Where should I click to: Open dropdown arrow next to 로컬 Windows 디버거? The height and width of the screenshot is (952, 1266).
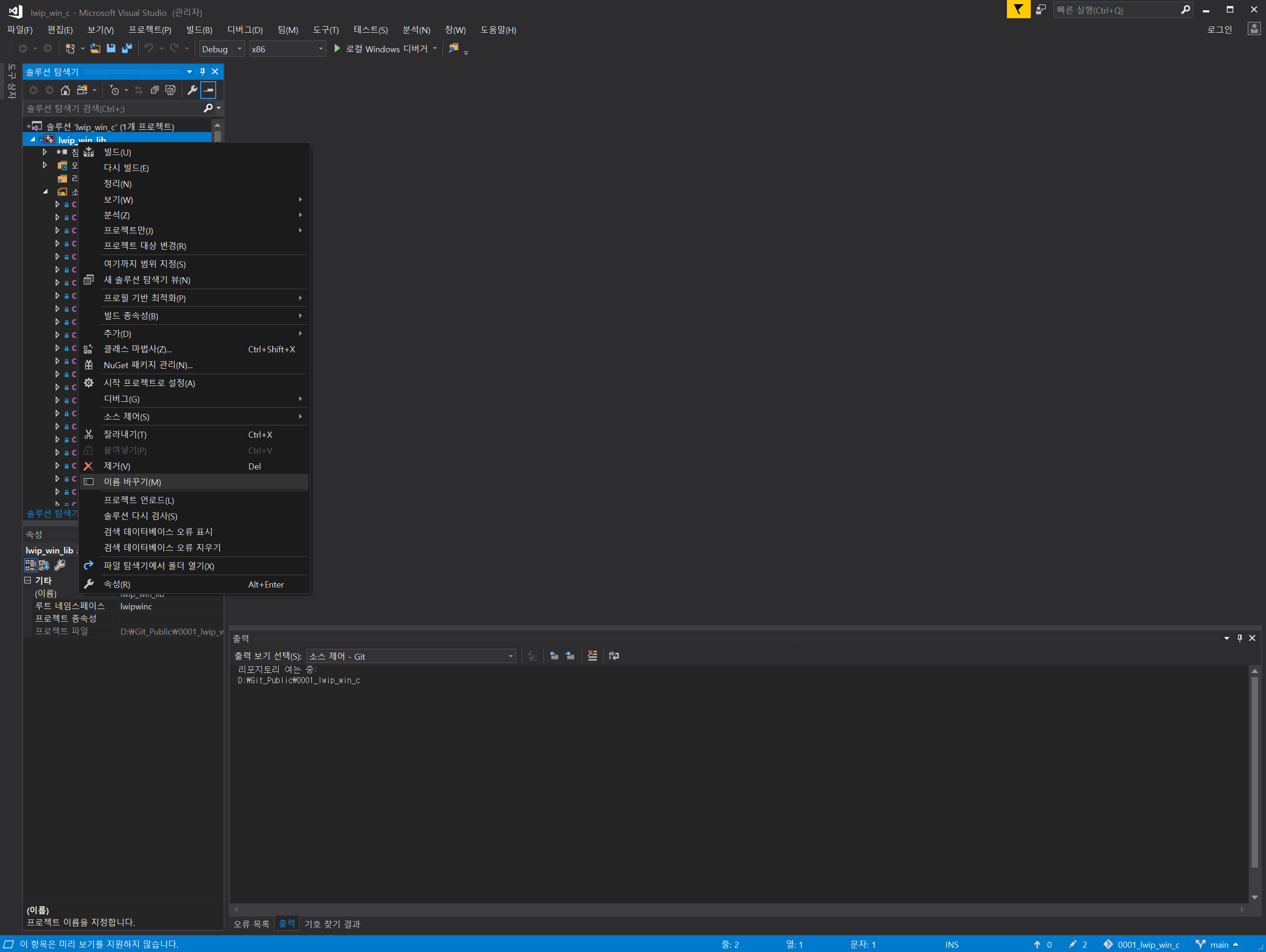coord(435,49)
